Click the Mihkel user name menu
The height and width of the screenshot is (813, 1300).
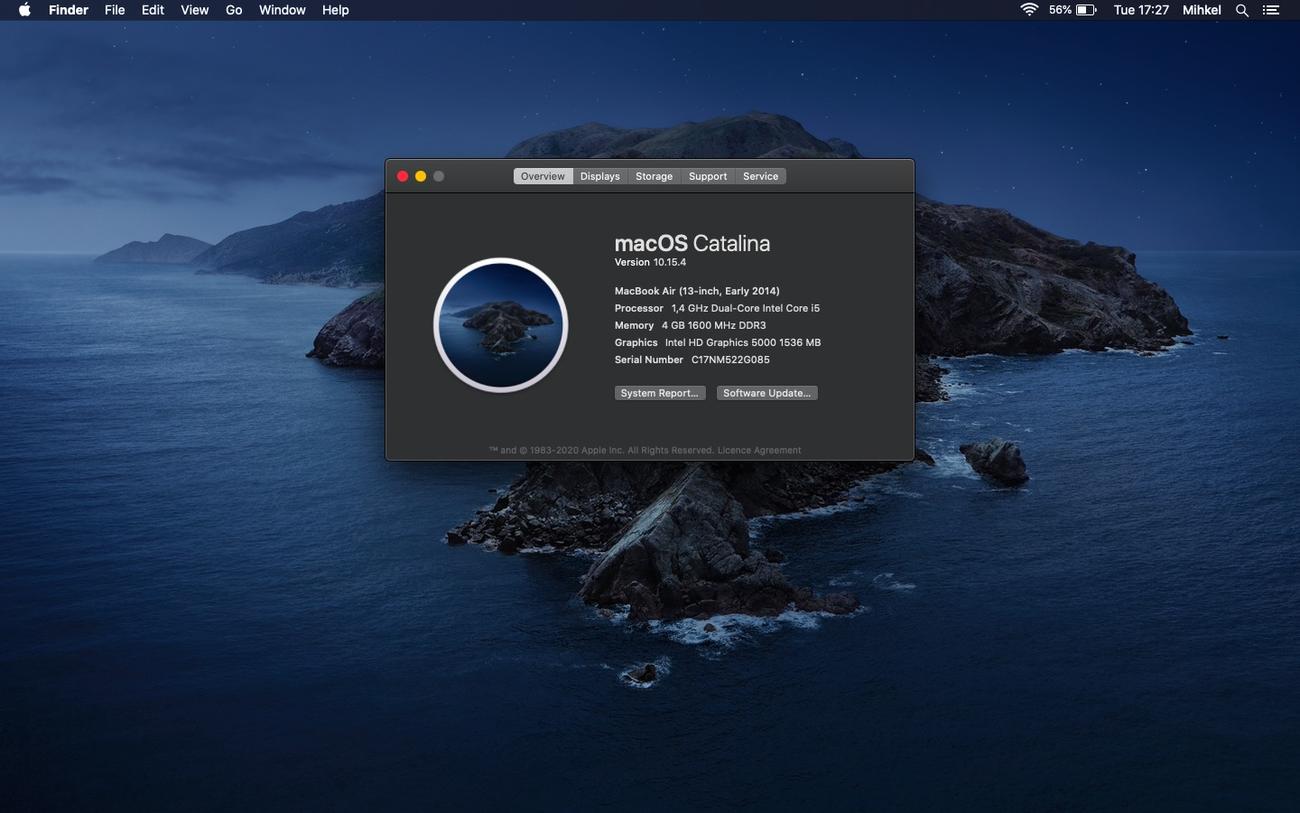1202,10
